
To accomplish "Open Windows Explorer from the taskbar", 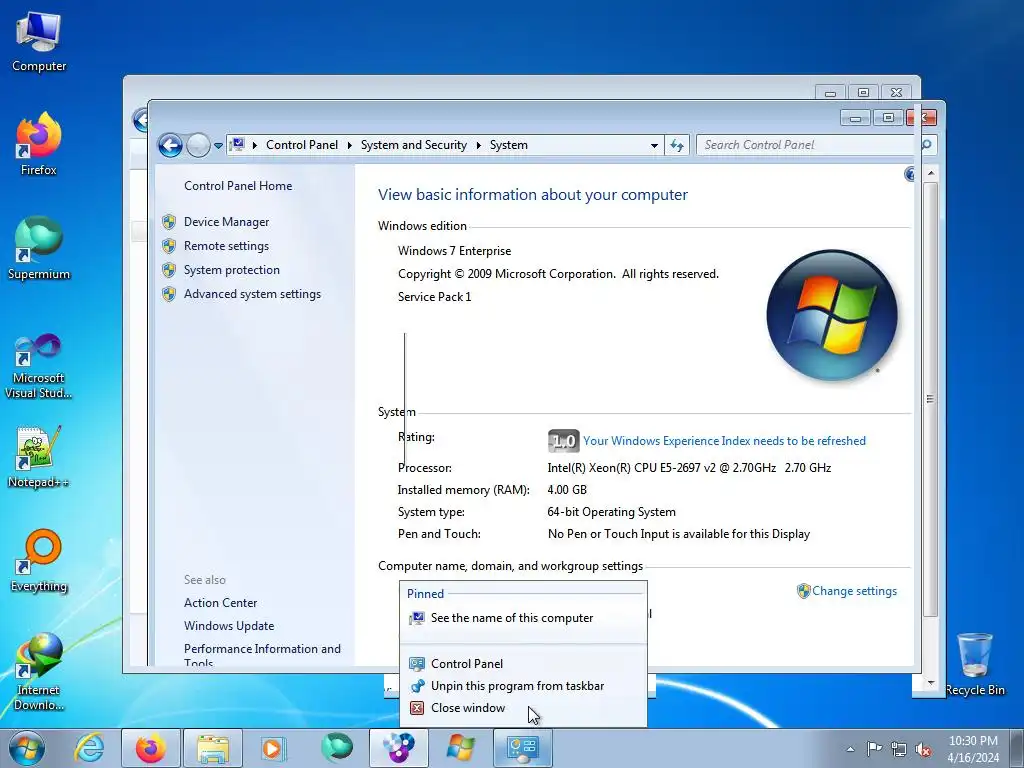I will point(213,748).
